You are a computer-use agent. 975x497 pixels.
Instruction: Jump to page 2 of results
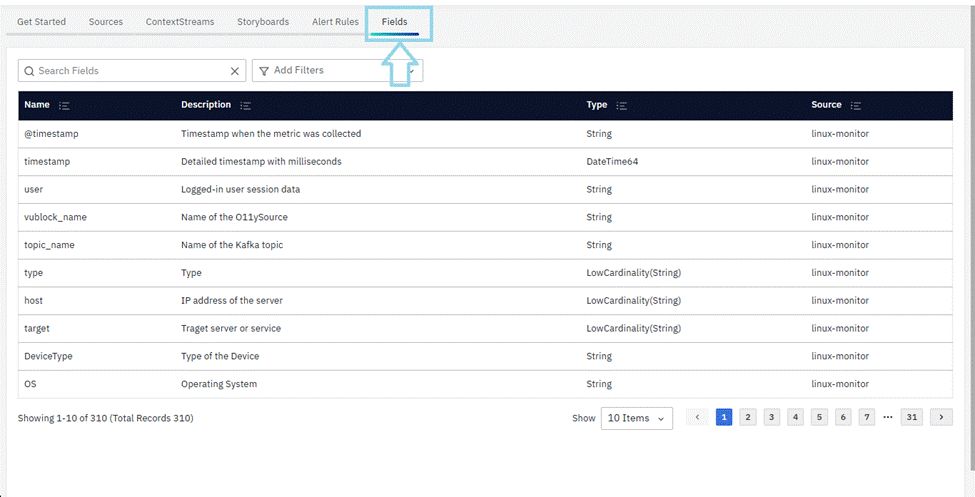[748, 418]
